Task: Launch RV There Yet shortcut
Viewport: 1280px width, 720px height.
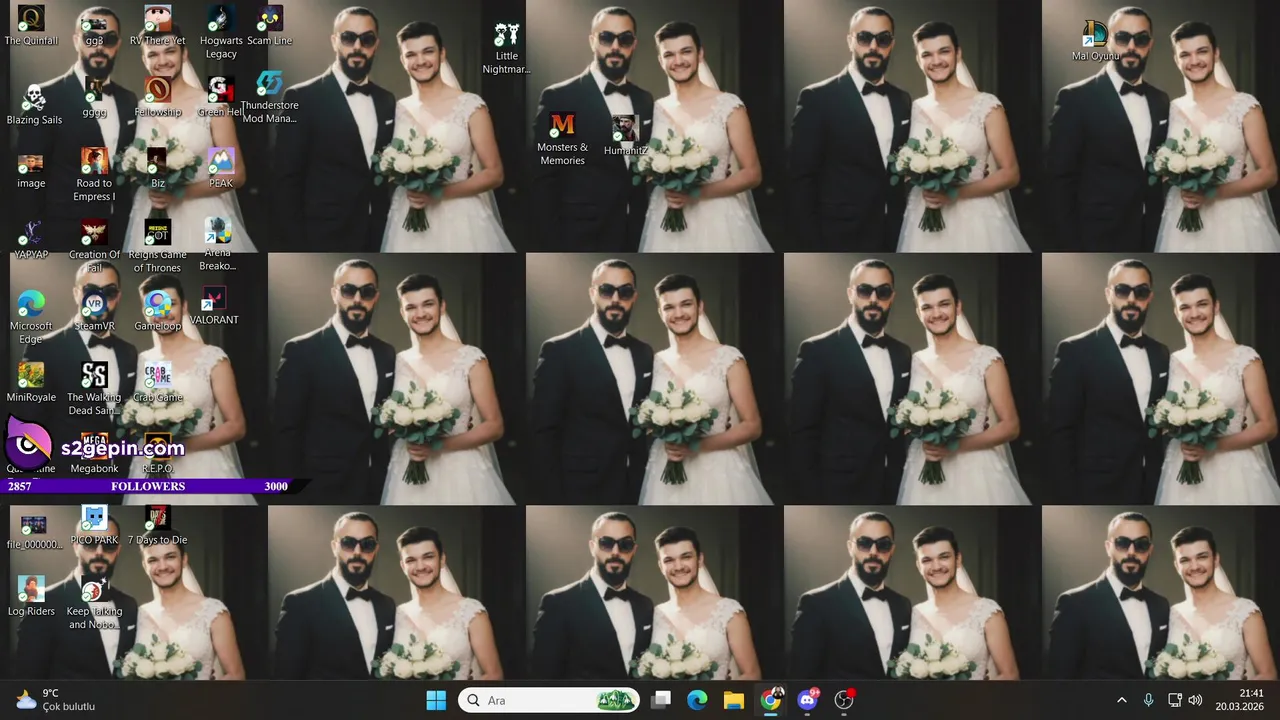Action: pos(157,26)
